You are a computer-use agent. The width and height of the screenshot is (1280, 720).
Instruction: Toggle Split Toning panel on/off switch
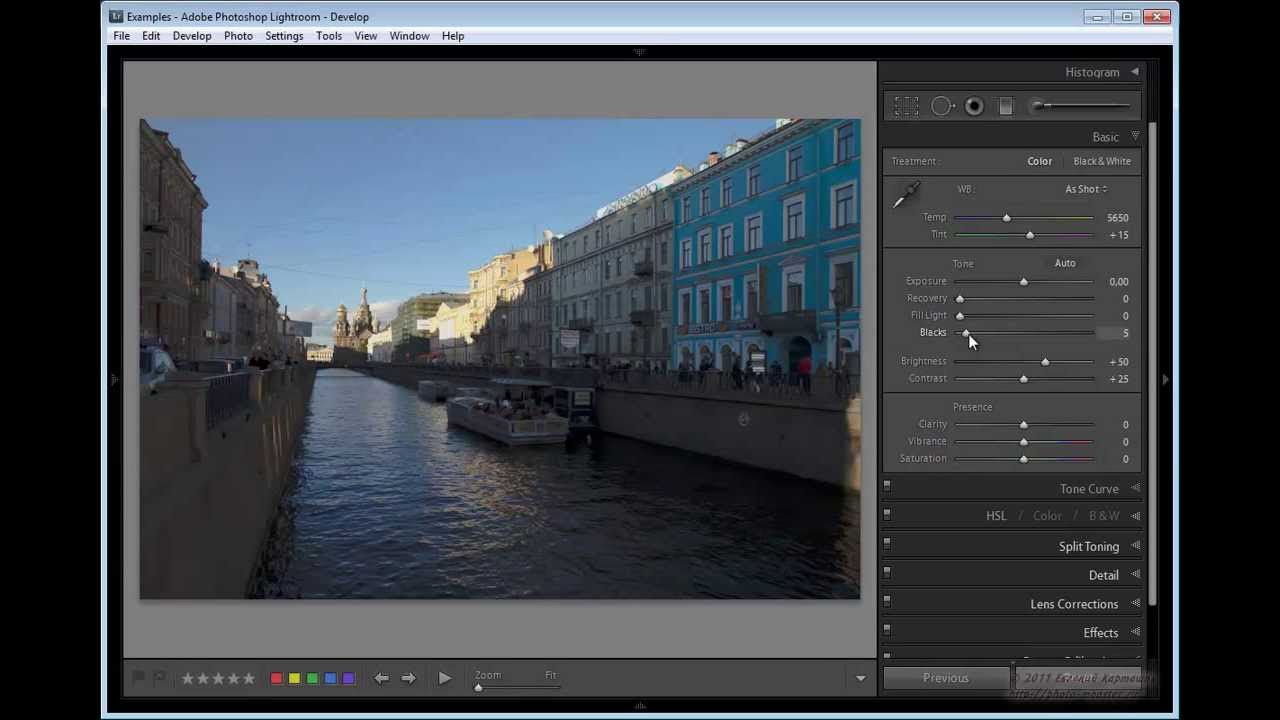[887, 545]
